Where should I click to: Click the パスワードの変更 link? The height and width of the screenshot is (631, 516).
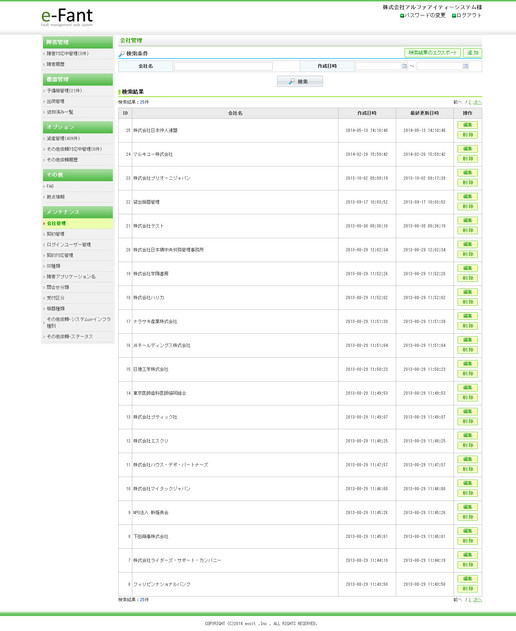tap(425, 15)
